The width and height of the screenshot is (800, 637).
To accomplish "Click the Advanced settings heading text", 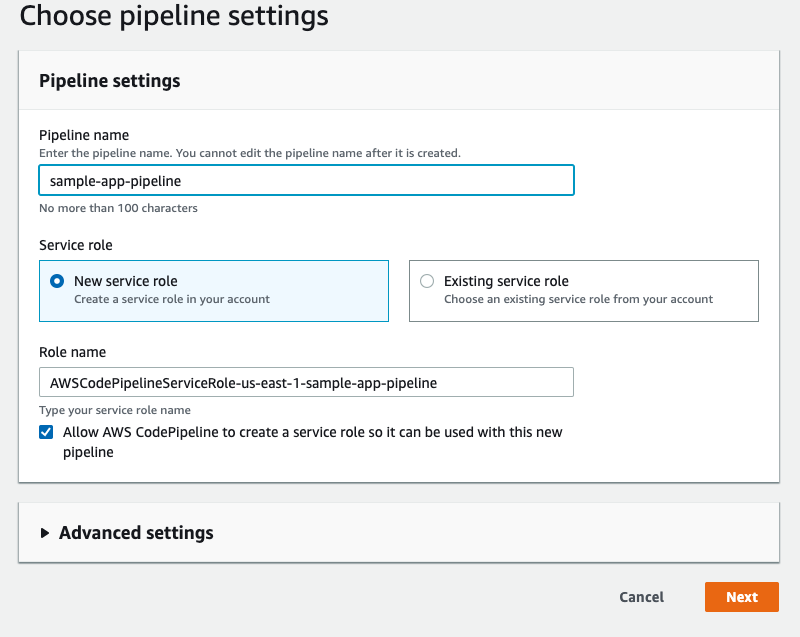I will (x=136, y=533).
